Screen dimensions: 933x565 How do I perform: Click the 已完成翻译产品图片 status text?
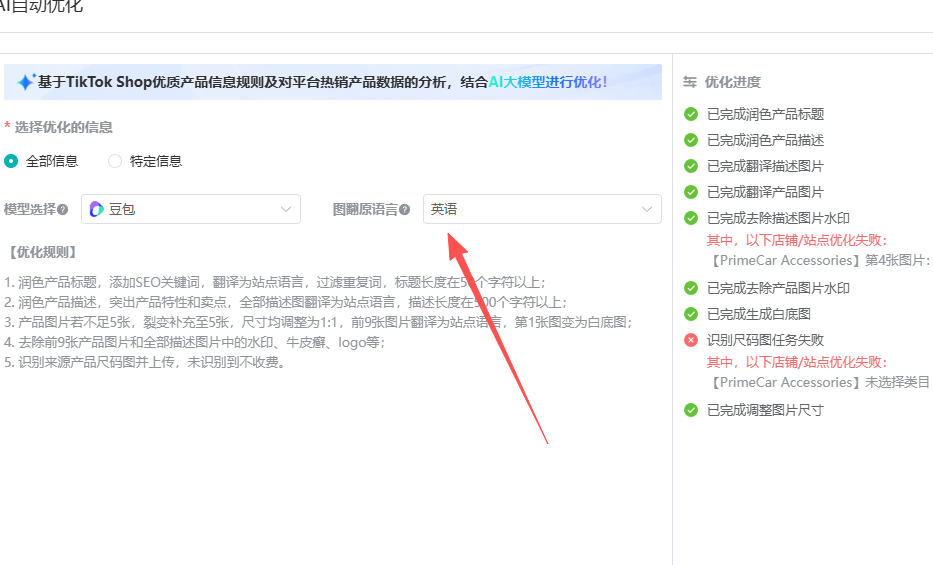tap(765, 192)
